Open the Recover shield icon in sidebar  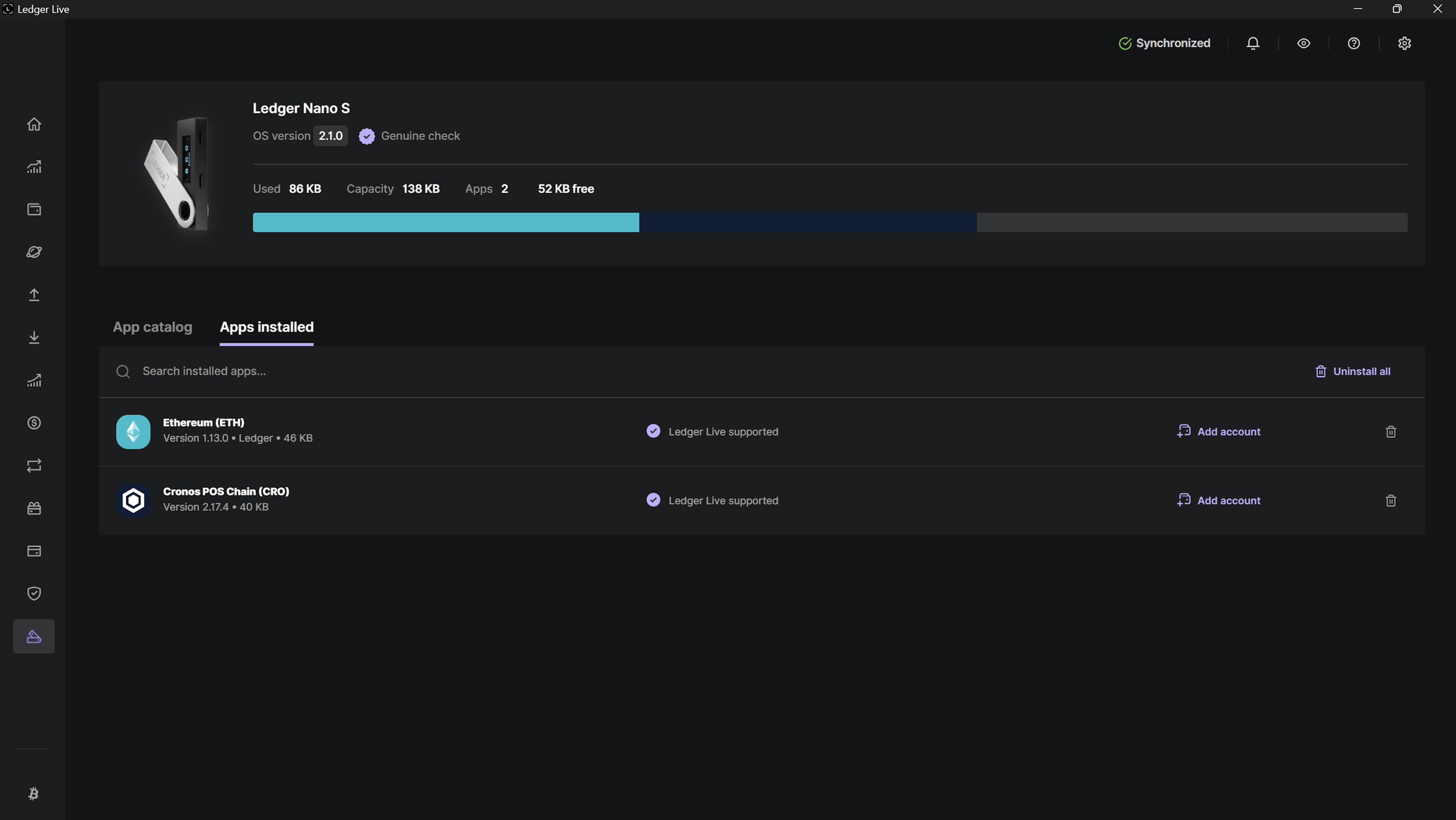[34, 593]
